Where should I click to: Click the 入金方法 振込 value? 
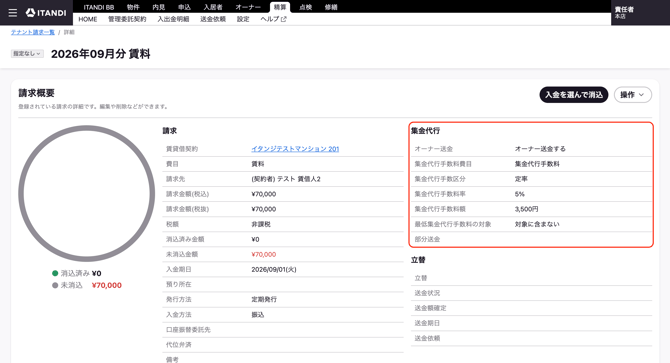point(258,315)
